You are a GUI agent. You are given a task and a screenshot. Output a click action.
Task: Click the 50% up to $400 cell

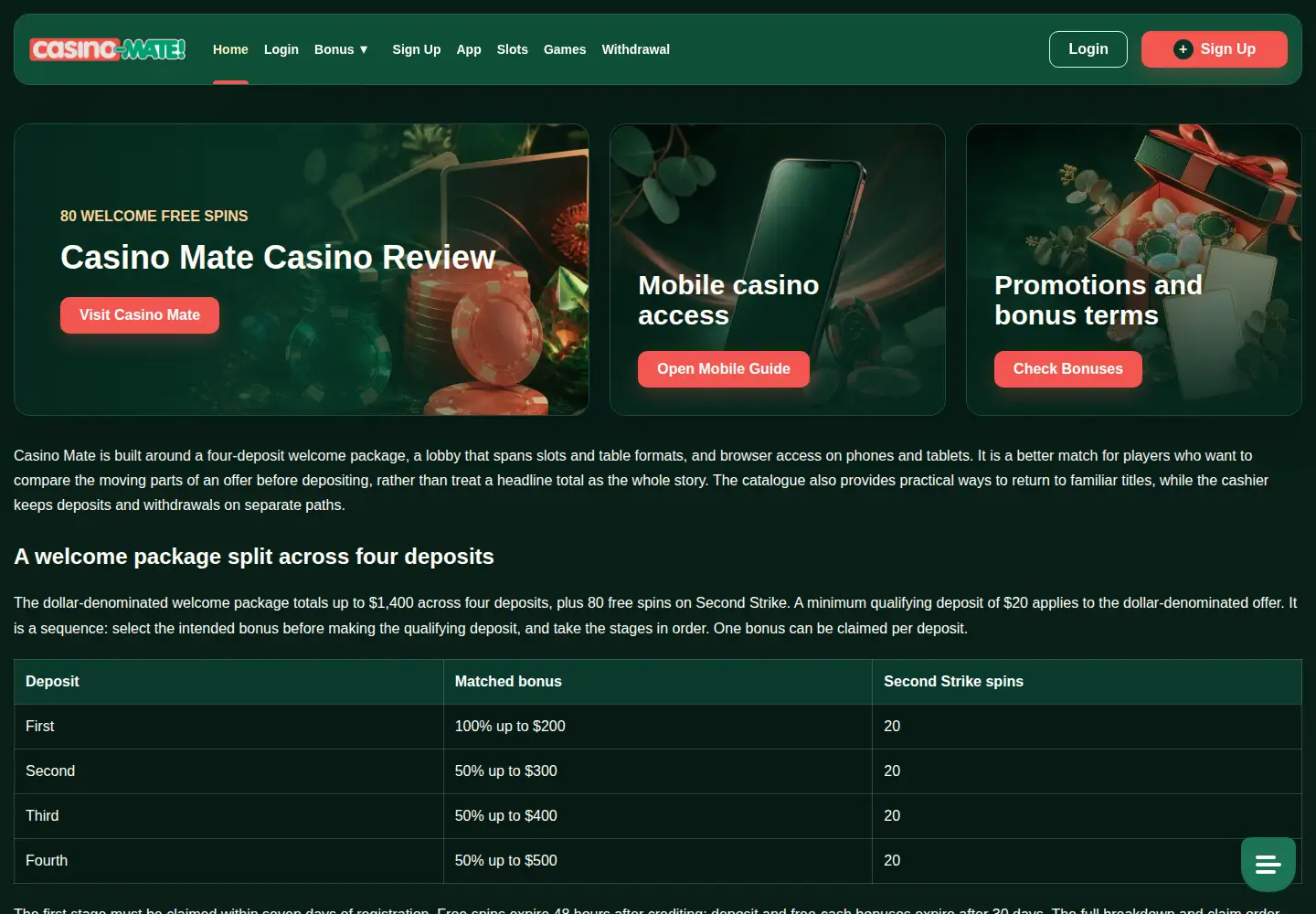coord(658,816)
